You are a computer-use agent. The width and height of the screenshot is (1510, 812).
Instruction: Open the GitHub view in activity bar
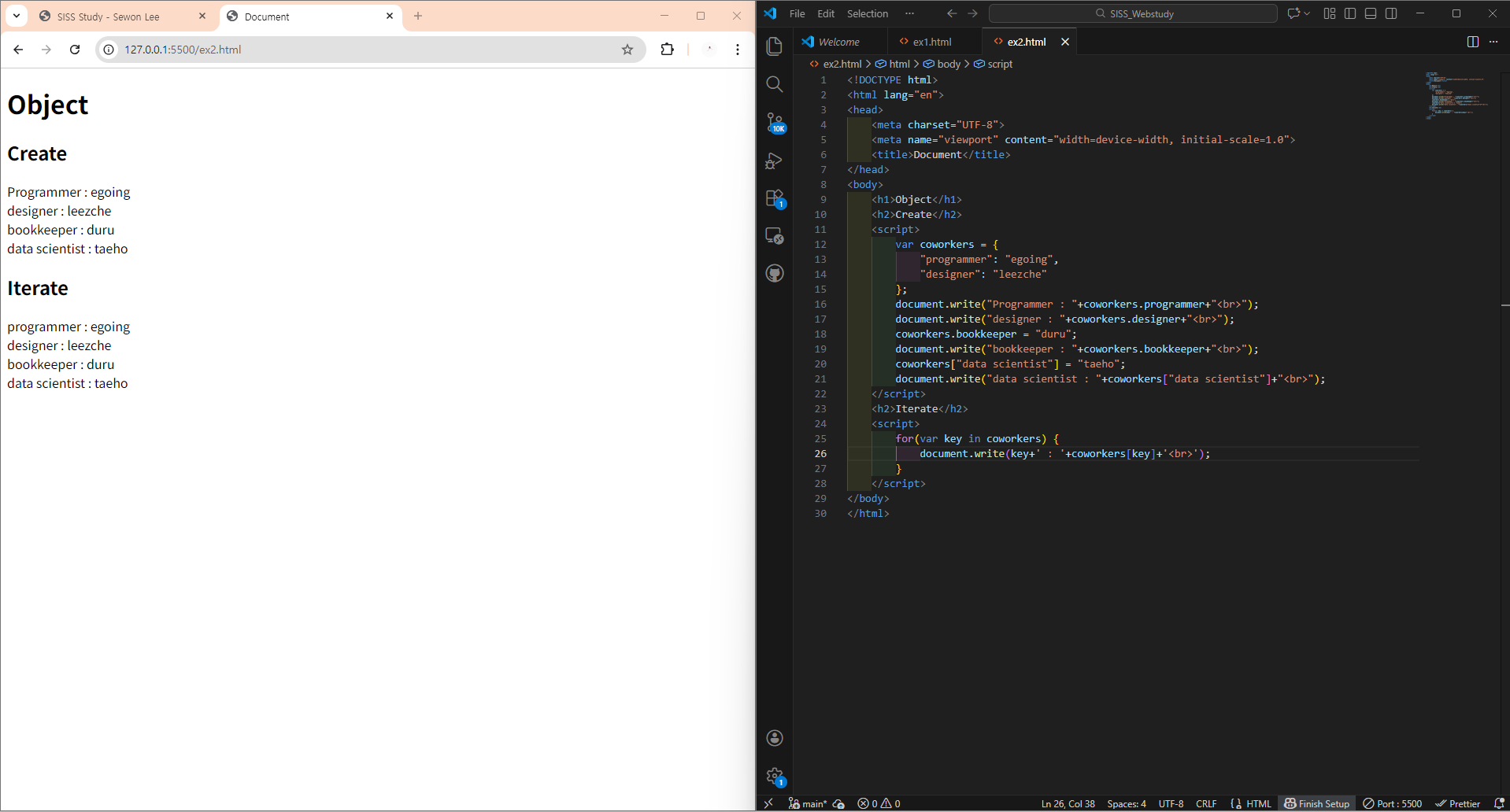775,273
